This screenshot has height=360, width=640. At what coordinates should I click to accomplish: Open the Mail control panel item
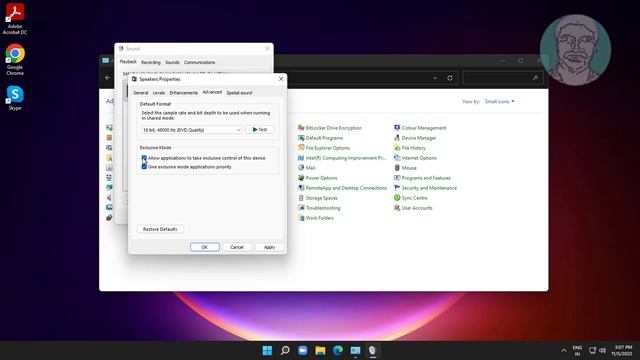307,168
